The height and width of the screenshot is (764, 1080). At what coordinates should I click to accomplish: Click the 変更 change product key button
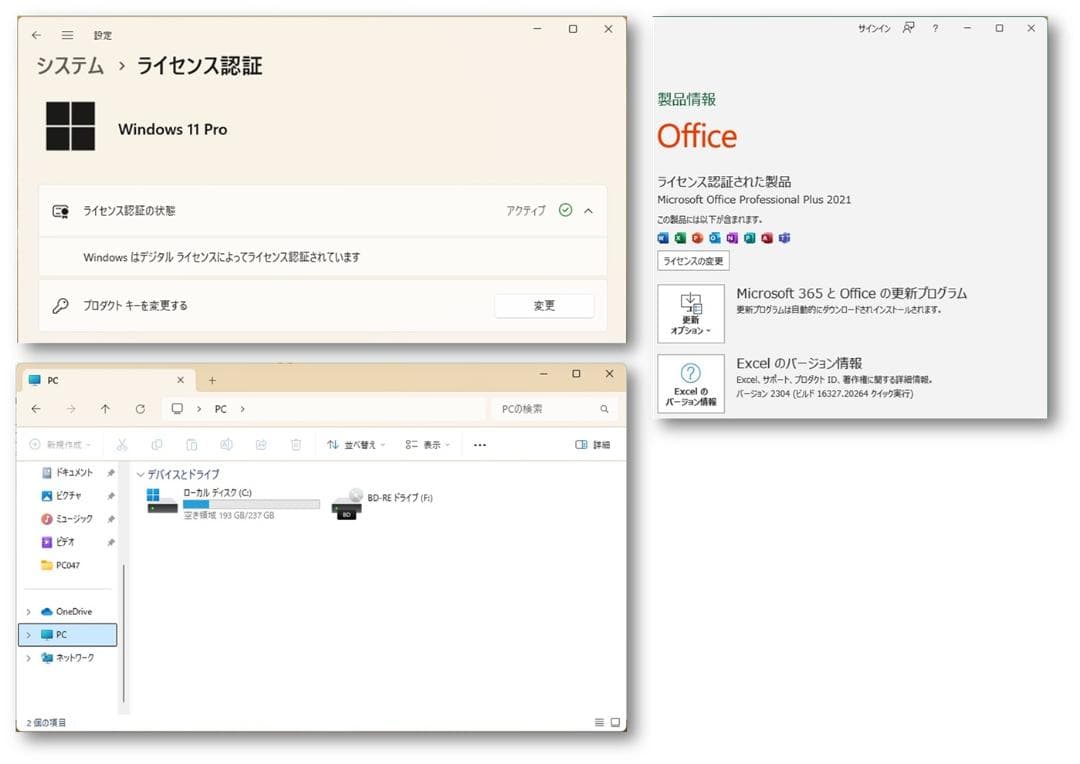point(544,306)
